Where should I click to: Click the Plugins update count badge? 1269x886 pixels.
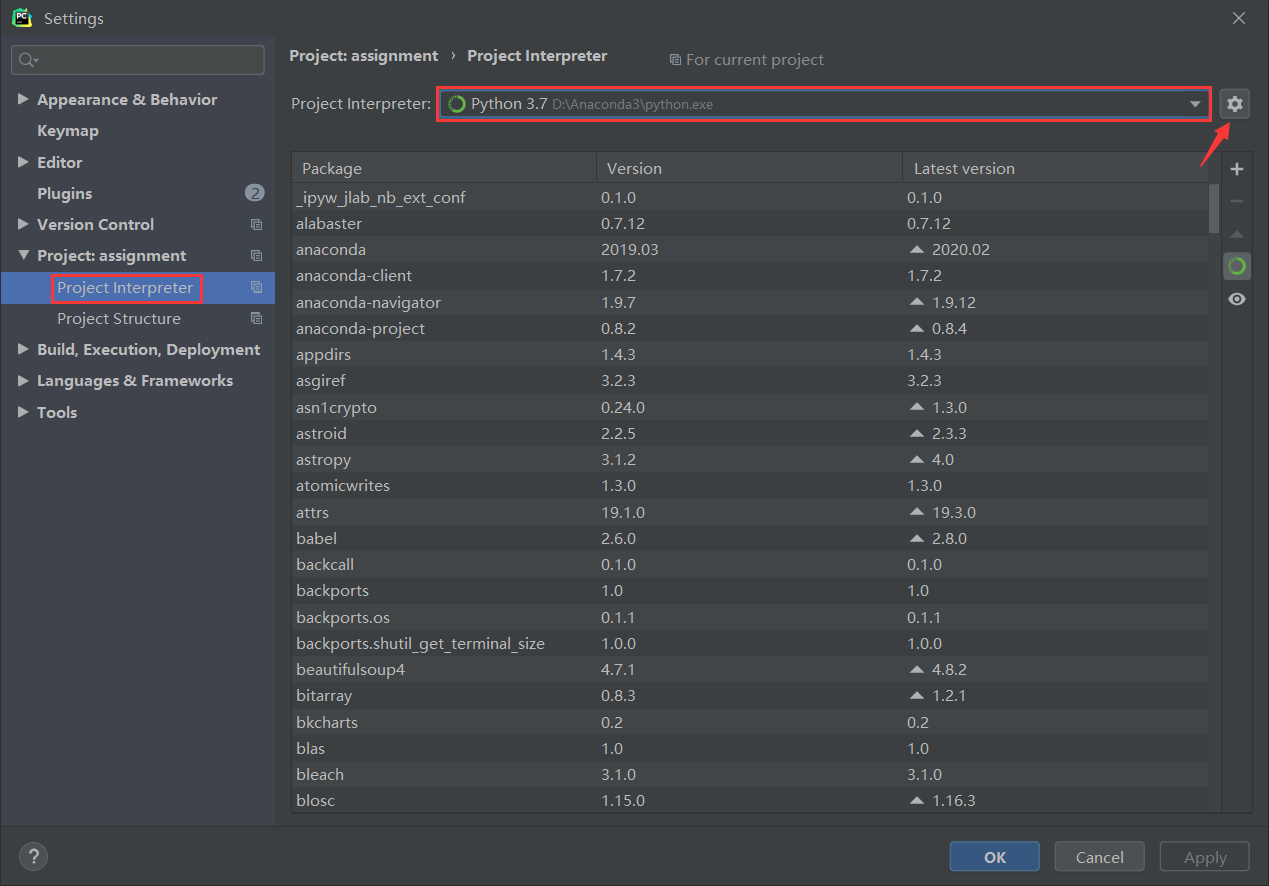254,193
